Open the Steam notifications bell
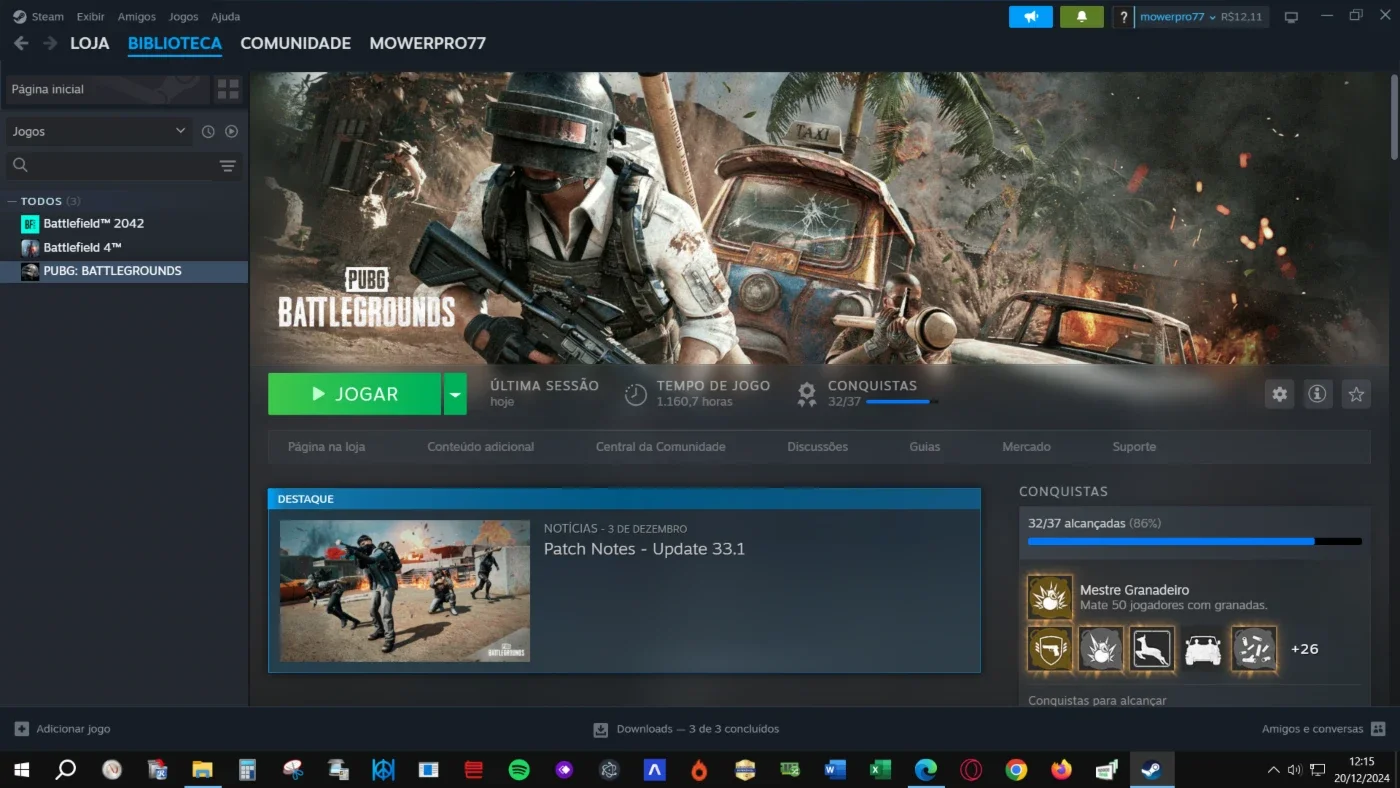Viewport: 1400px width, 788px height. (1081, 17)
